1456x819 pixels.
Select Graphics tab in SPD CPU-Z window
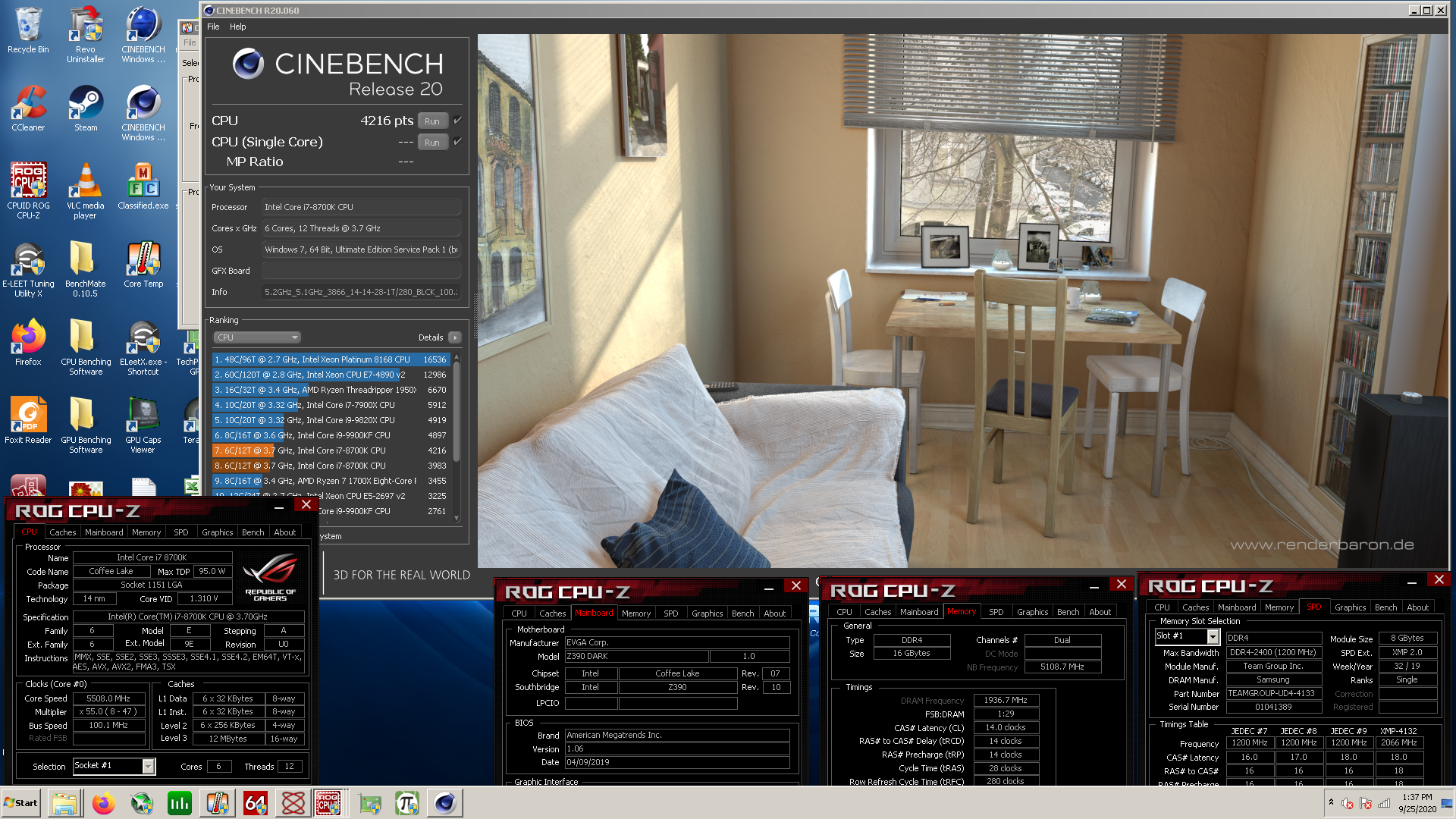[x=1350, y=607]
